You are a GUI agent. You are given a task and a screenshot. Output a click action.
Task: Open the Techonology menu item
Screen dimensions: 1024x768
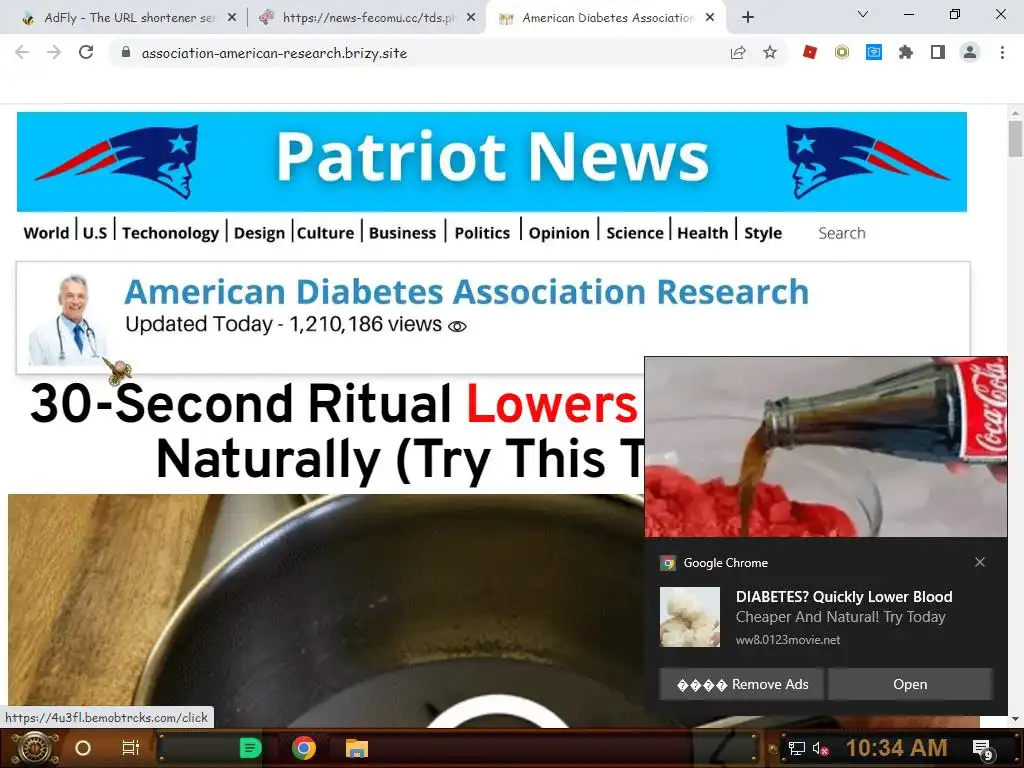(x=170, y=233)
